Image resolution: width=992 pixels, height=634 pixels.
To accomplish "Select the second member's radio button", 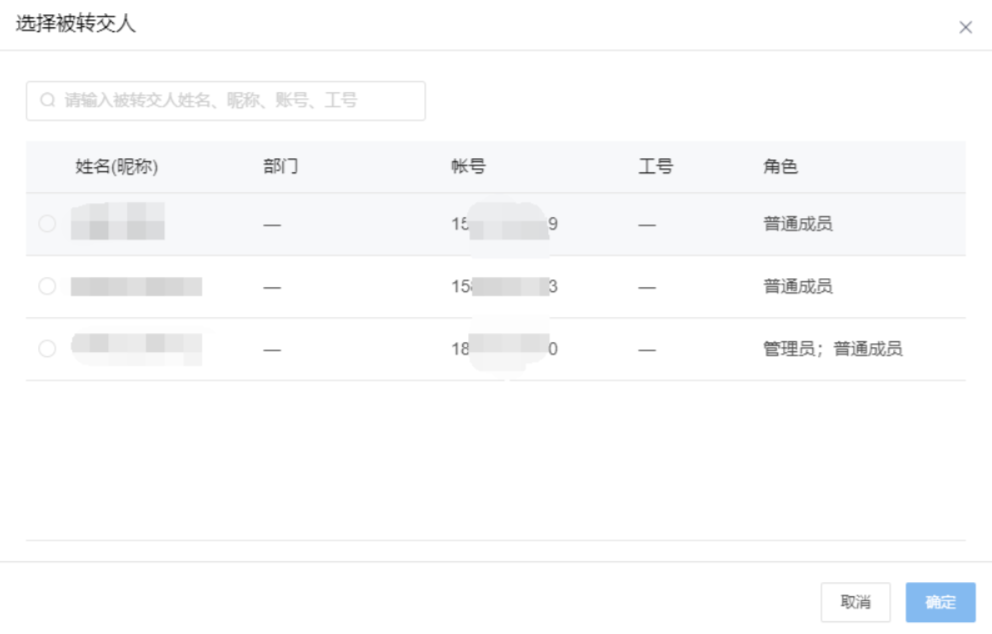I will click(47, 287).
